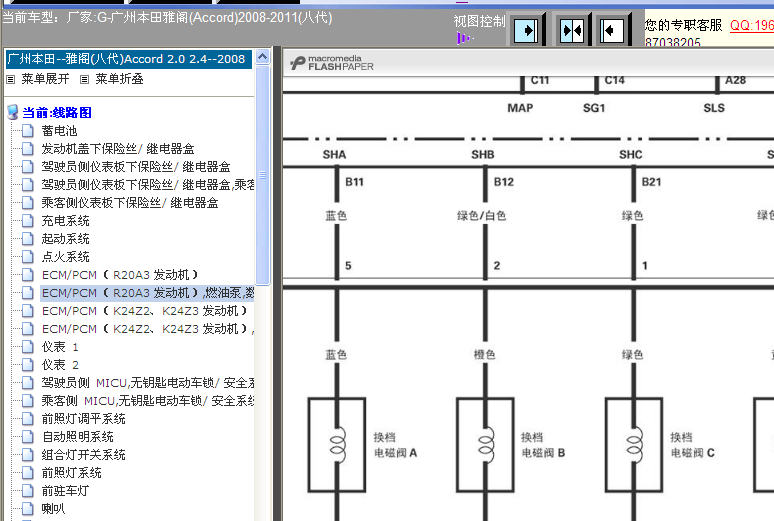The width and height of the screenshot is (774, 521).
Task: Select the Accord 2.0 2.4--2008 header
Action: click(128, 59)
